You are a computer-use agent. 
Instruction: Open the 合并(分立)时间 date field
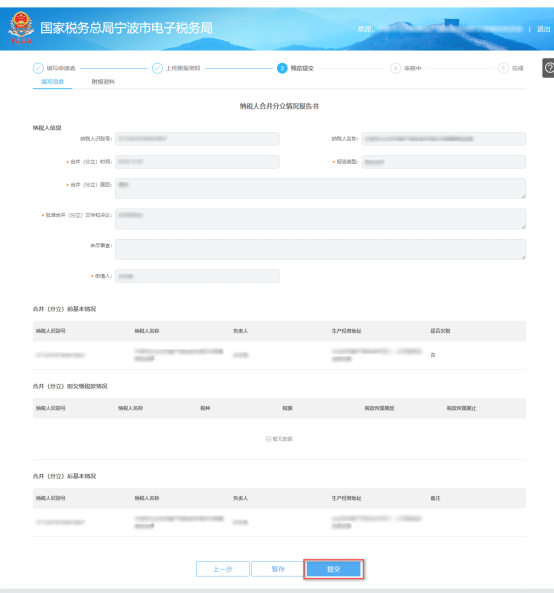197,162
